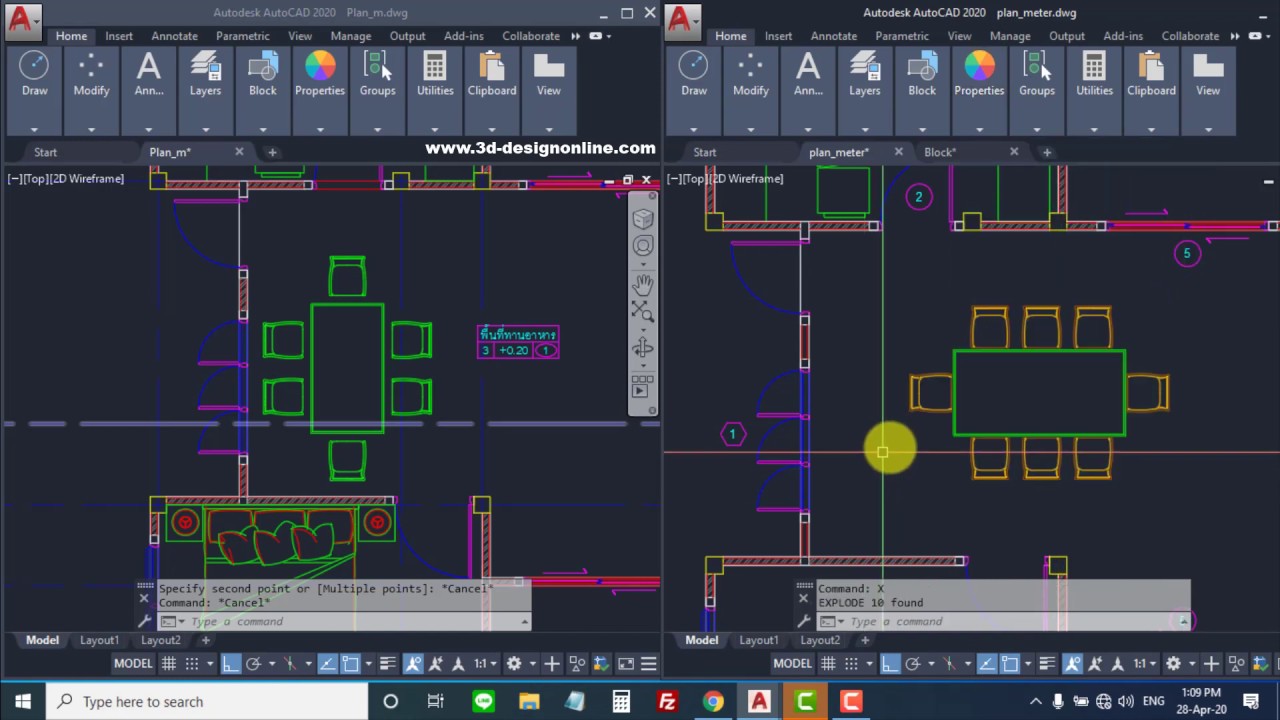Switch to Insert tab in Plan_m window
Screen dimensions: 1280x720
pos(119,36)
